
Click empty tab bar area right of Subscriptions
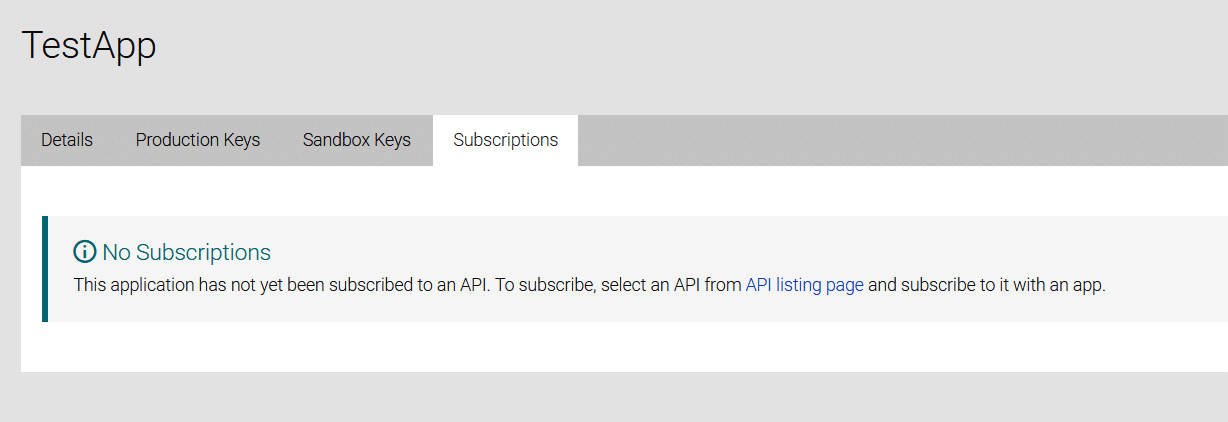pyautogui.click(x=900, y=140)
